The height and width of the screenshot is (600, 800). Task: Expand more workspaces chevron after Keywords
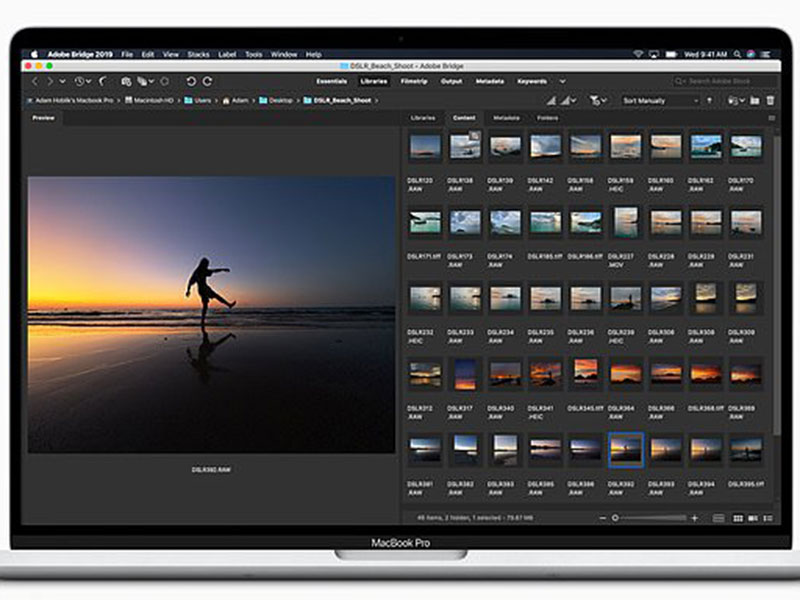click(x=562, y=82)
